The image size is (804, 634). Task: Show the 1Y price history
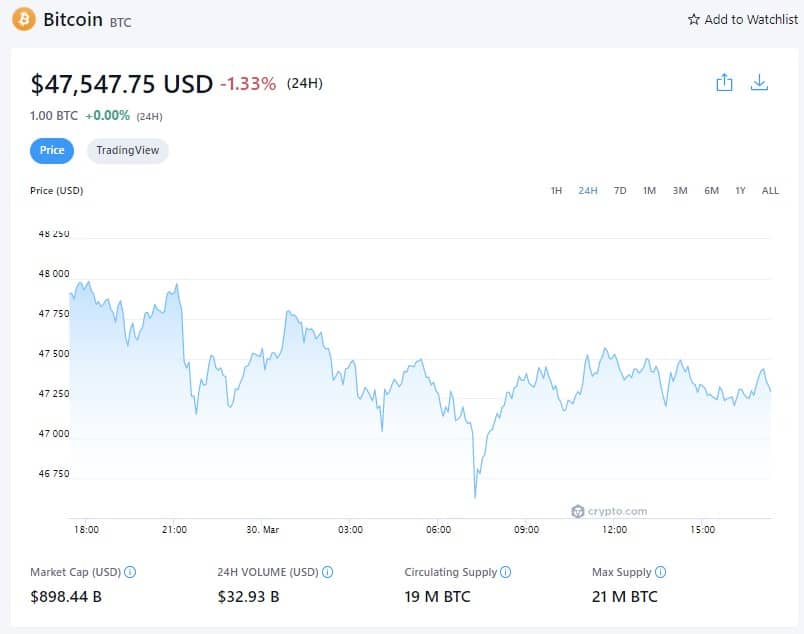coord(740,190)
